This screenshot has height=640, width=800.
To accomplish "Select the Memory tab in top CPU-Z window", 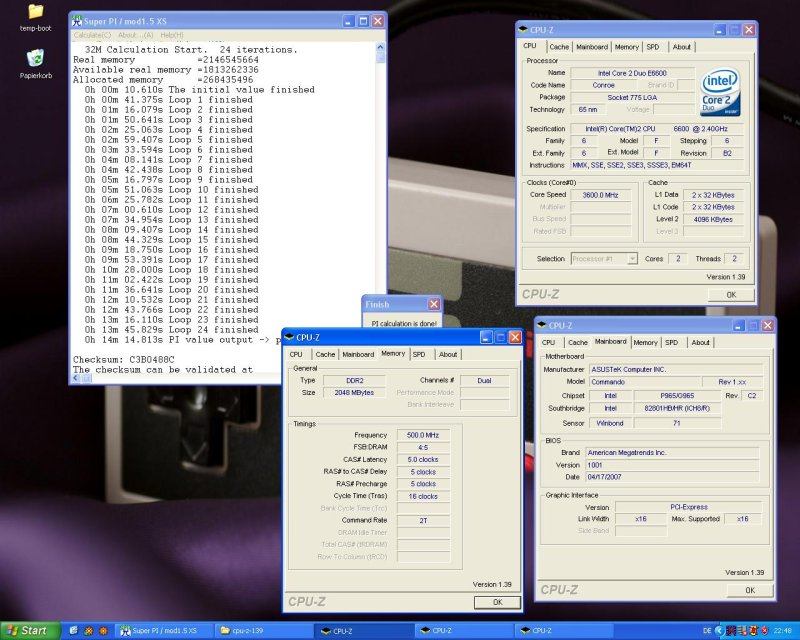I will 627,47.
